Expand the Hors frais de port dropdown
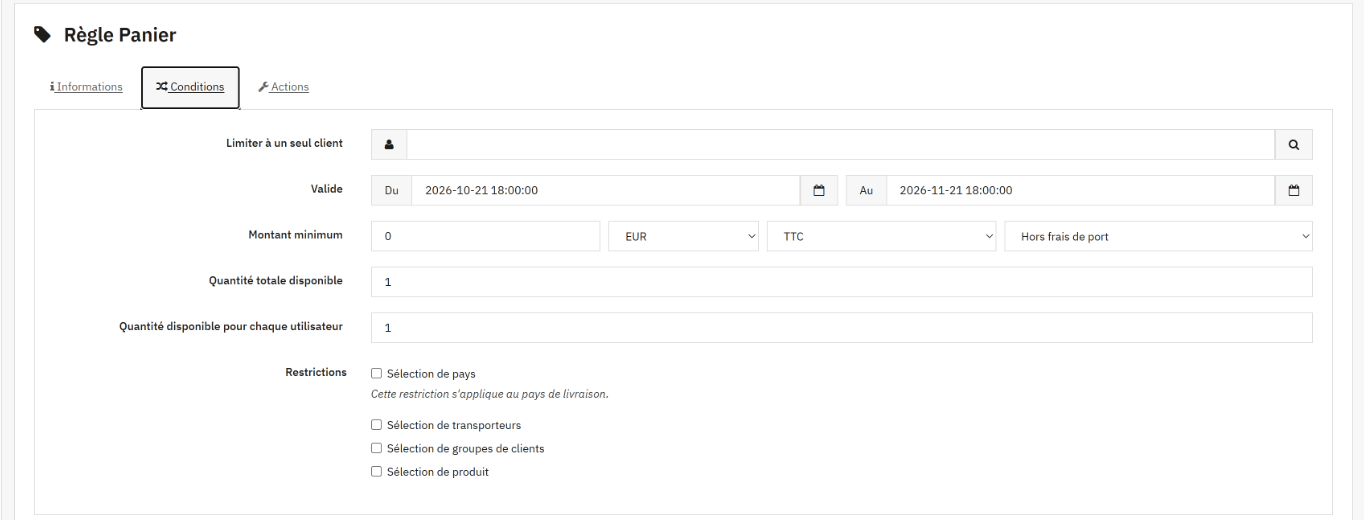The height and width of the screenshot is (520, 1364). pyautogui.click(x=1159, y=236)
